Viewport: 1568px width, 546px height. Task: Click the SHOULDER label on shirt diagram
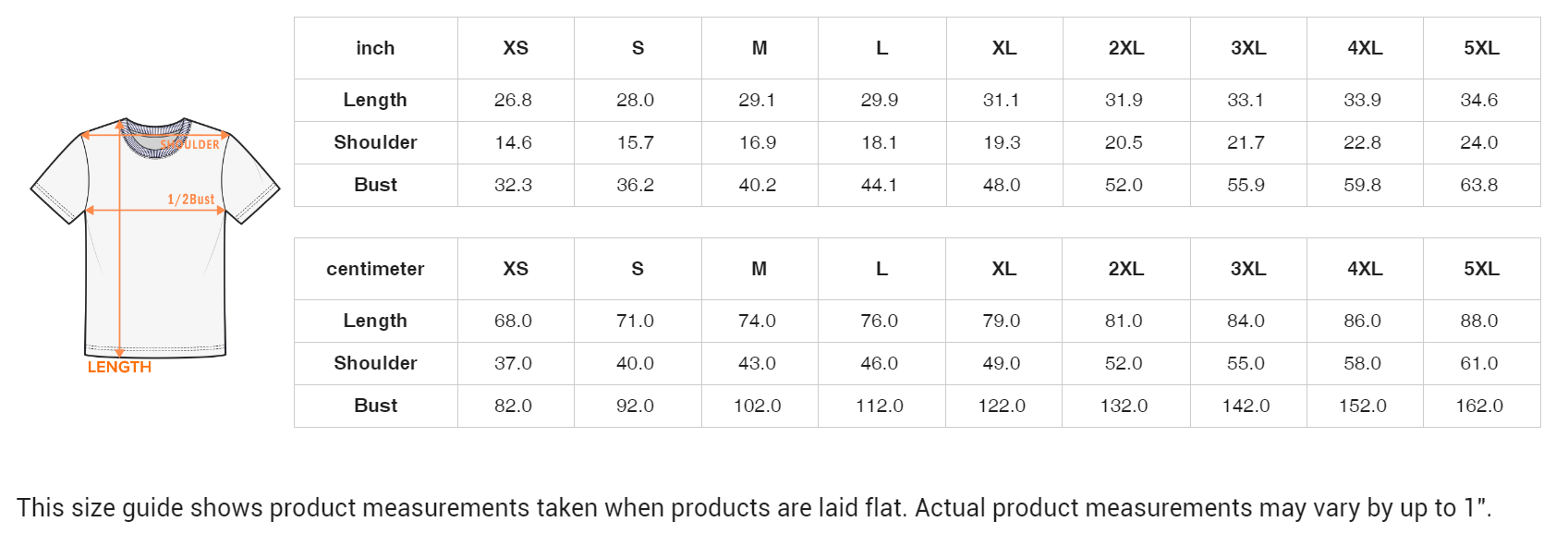click(x=191, y=144)
